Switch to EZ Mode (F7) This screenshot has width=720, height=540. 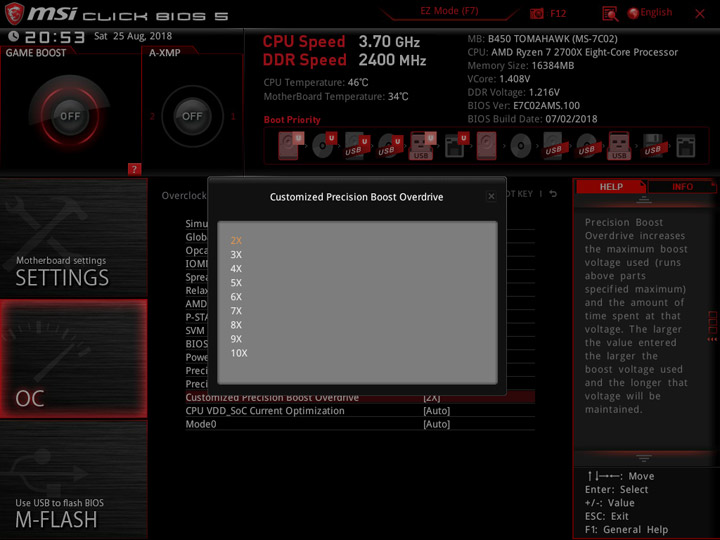[449, 11]
